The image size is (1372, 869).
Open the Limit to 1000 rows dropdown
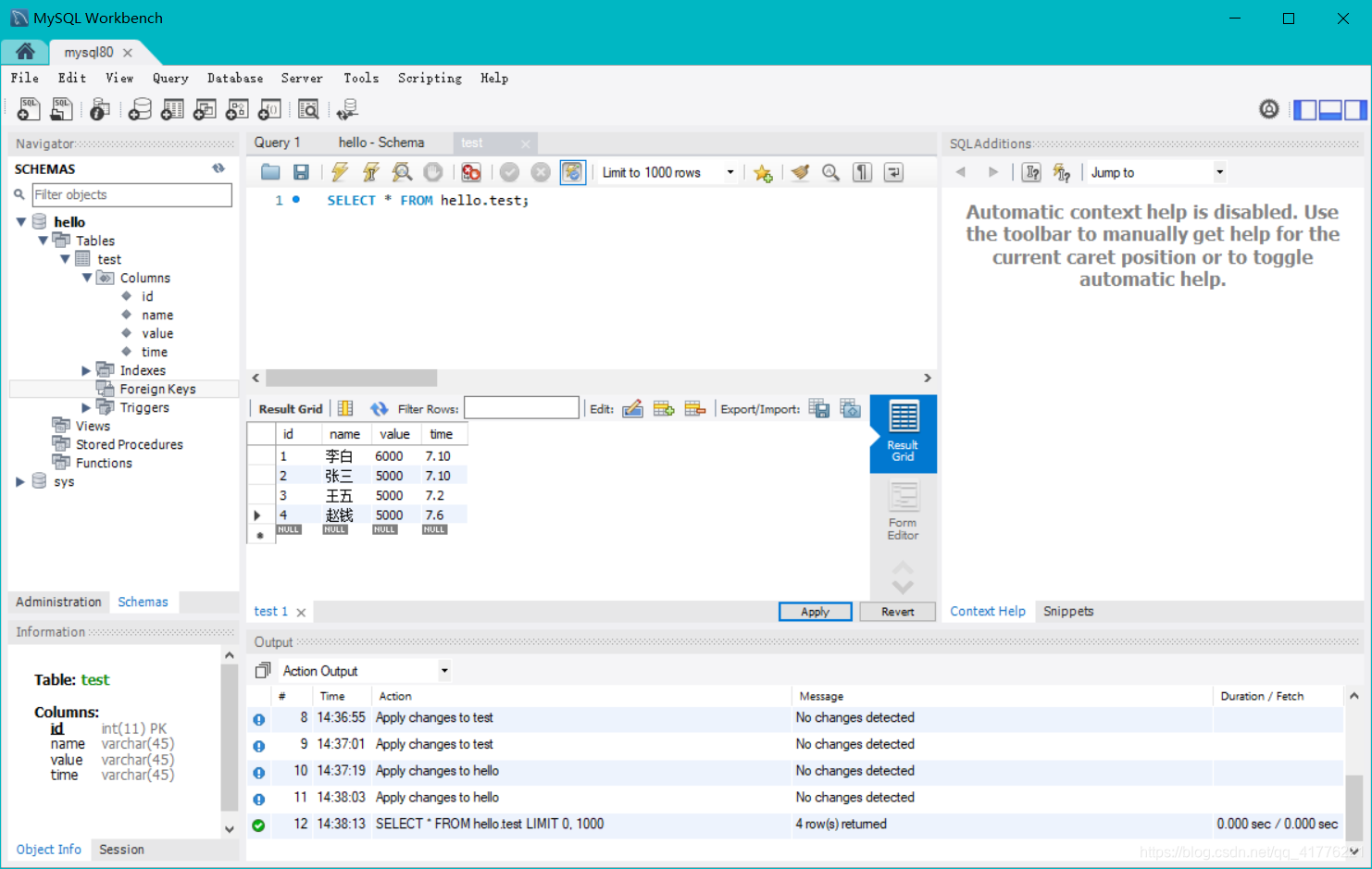click(730, 172)
